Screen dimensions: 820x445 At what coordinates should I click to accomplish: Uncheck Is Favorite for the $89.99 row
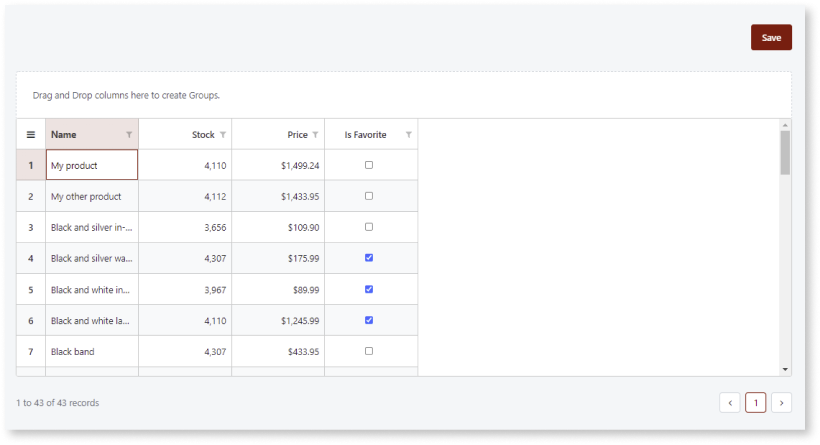click(369, 289)
